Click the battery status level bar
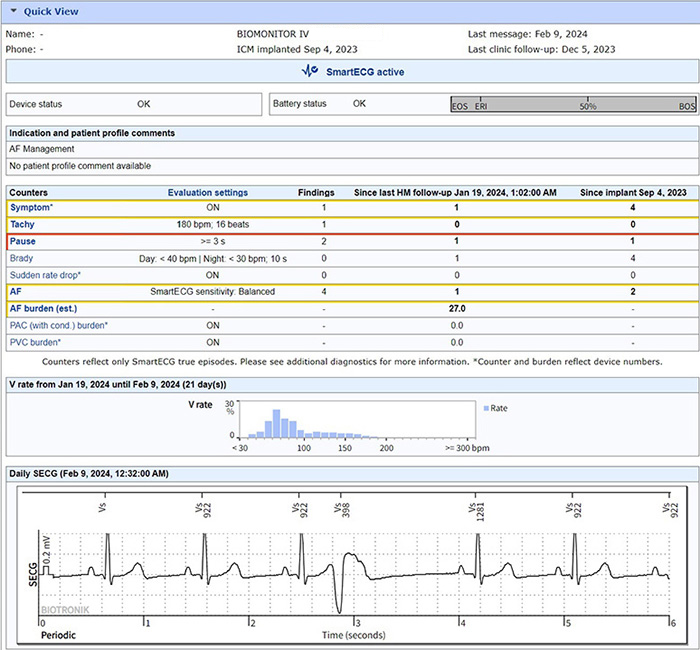 pos(573,105)
